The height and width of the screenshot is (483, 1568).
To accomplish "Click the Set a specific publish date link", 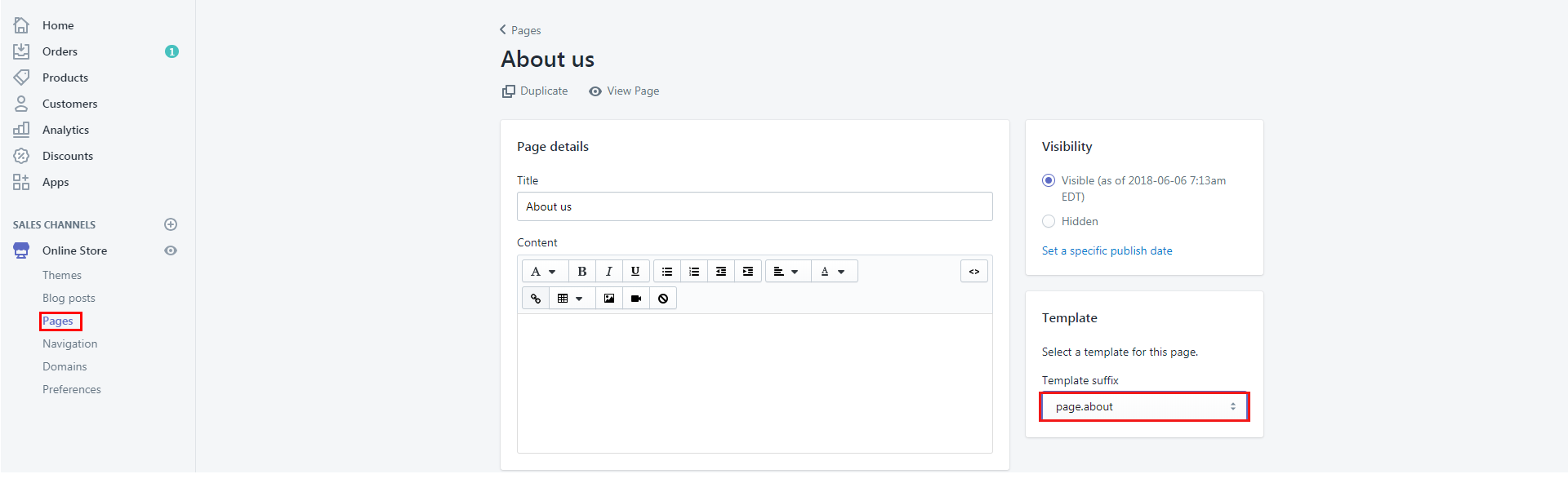I will tap(1107, 250).
